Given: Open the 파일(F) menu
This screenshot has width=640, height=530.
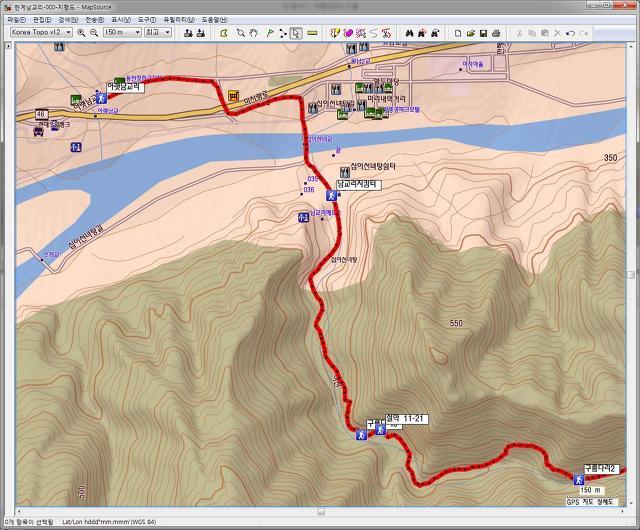Looking at the screenshot, I should click(16, 20).
